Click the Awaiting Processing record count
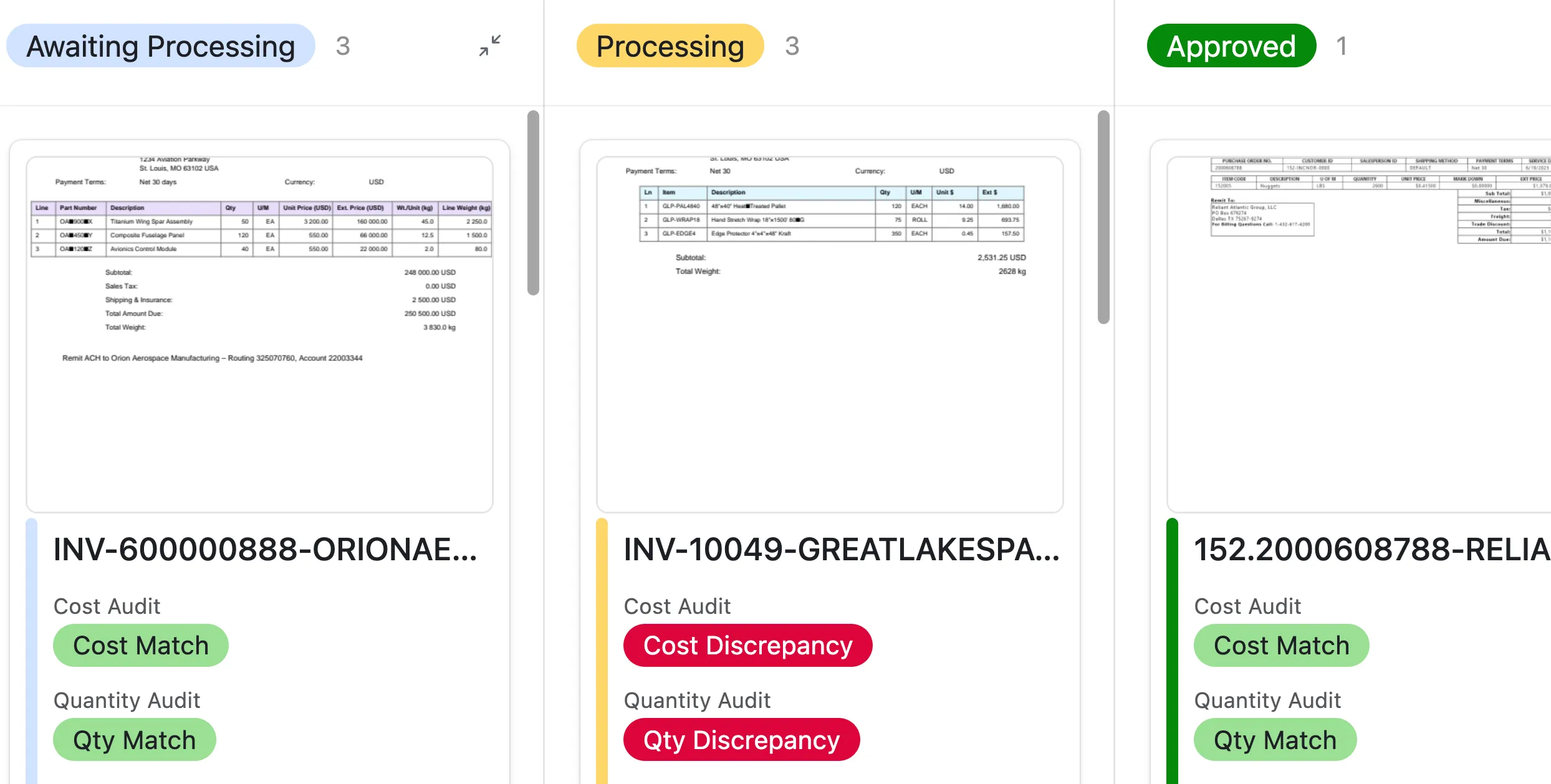Viewport: 1551px width, 784px height. (x=343, y=46)
